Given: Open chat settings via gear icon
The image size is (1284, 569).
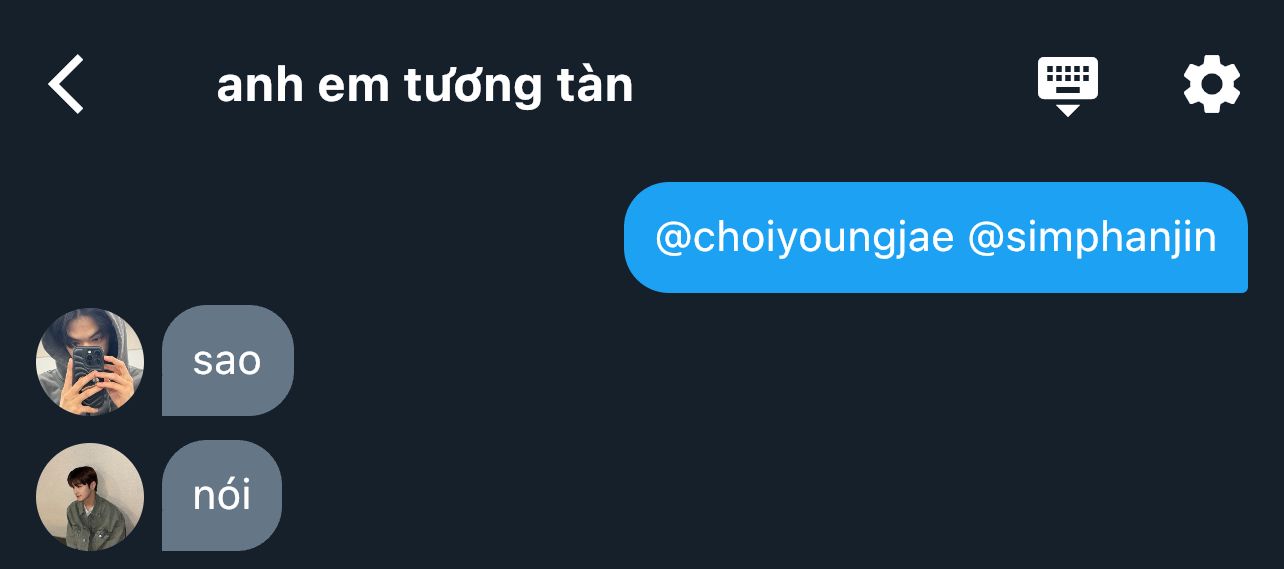Looking at the screenshot, I should click(1212, 84).
